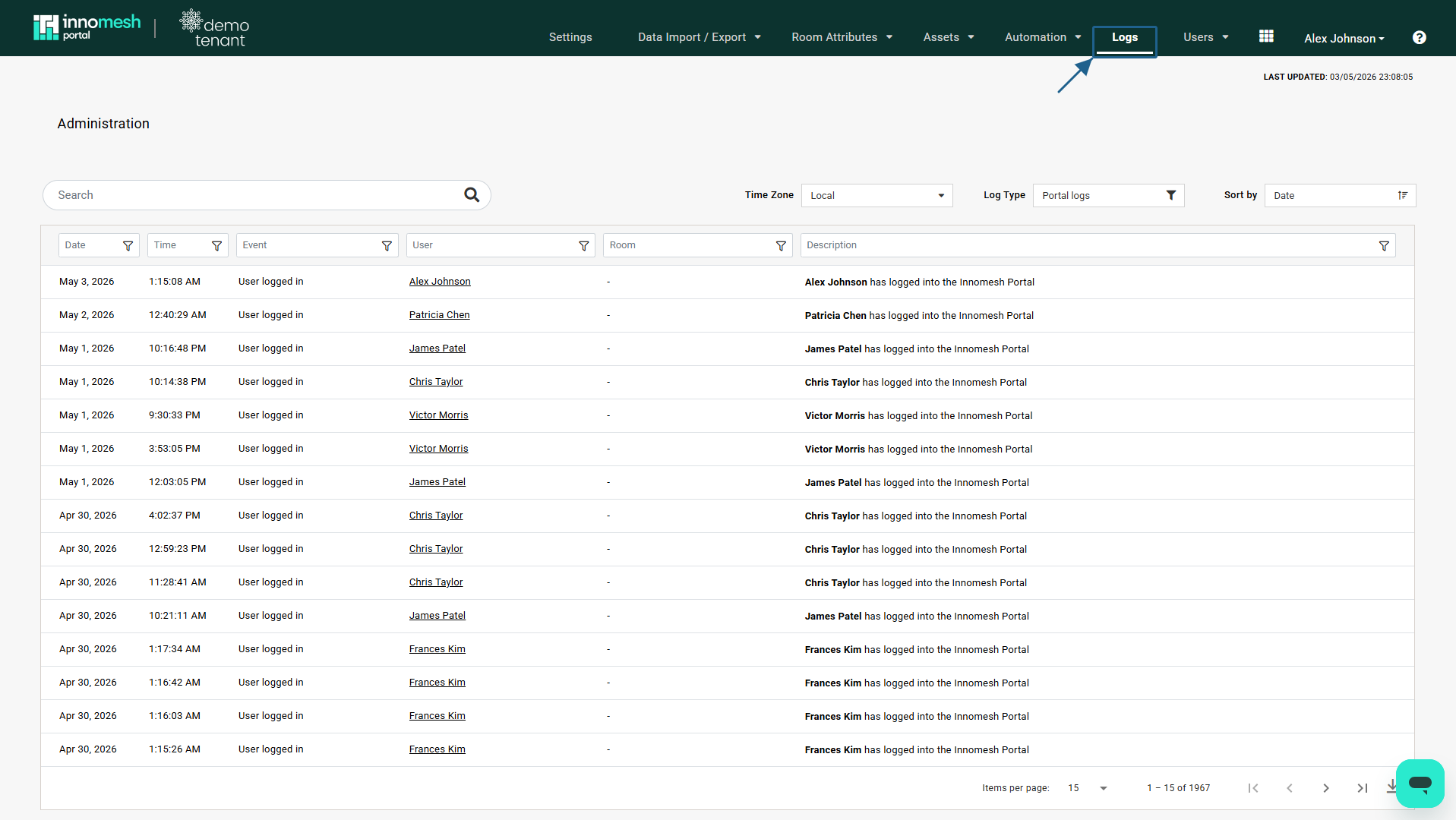Click the Innomesh portal logo
1456x820 pixels.
click(87, 27)
